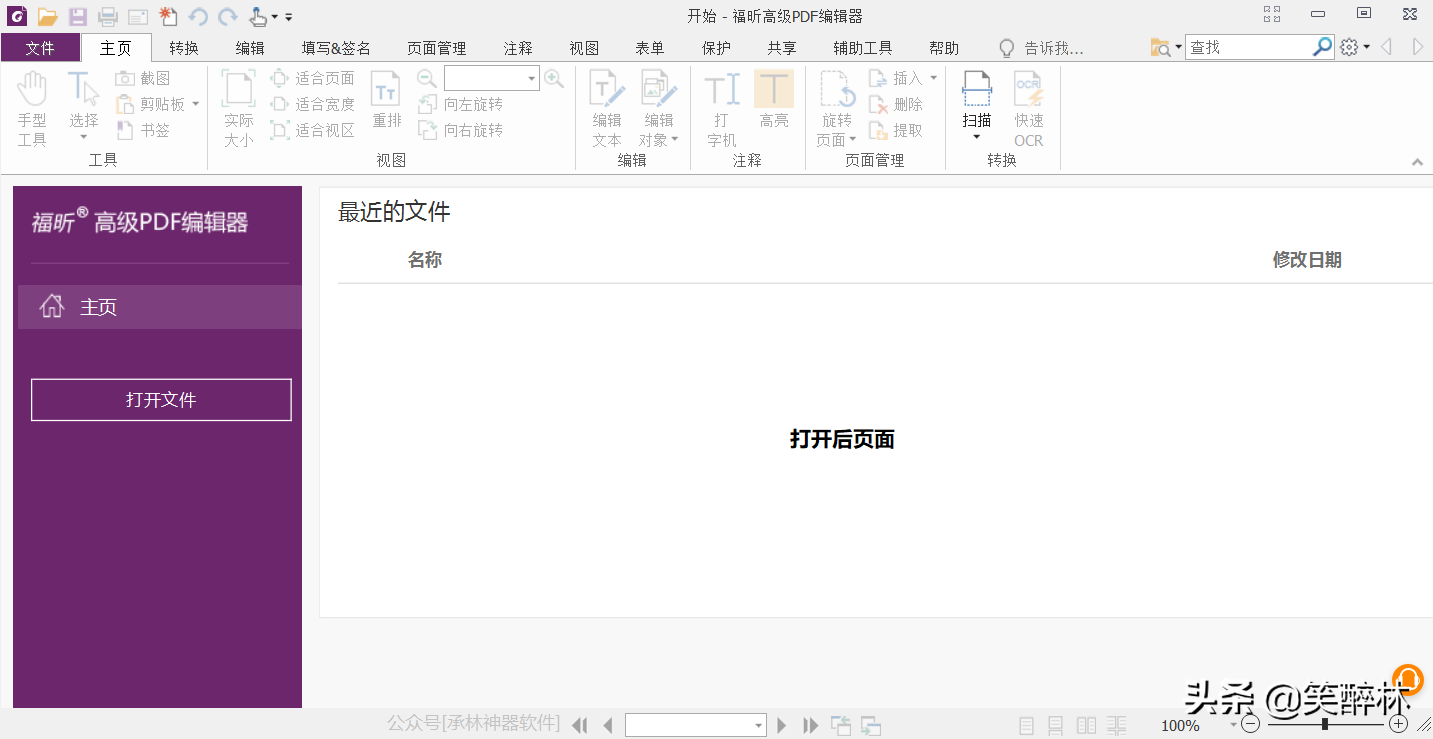1433x739 pixels.
Task: Select the 编辑文本 edit text tool
Action: click(x=607, y=110)
